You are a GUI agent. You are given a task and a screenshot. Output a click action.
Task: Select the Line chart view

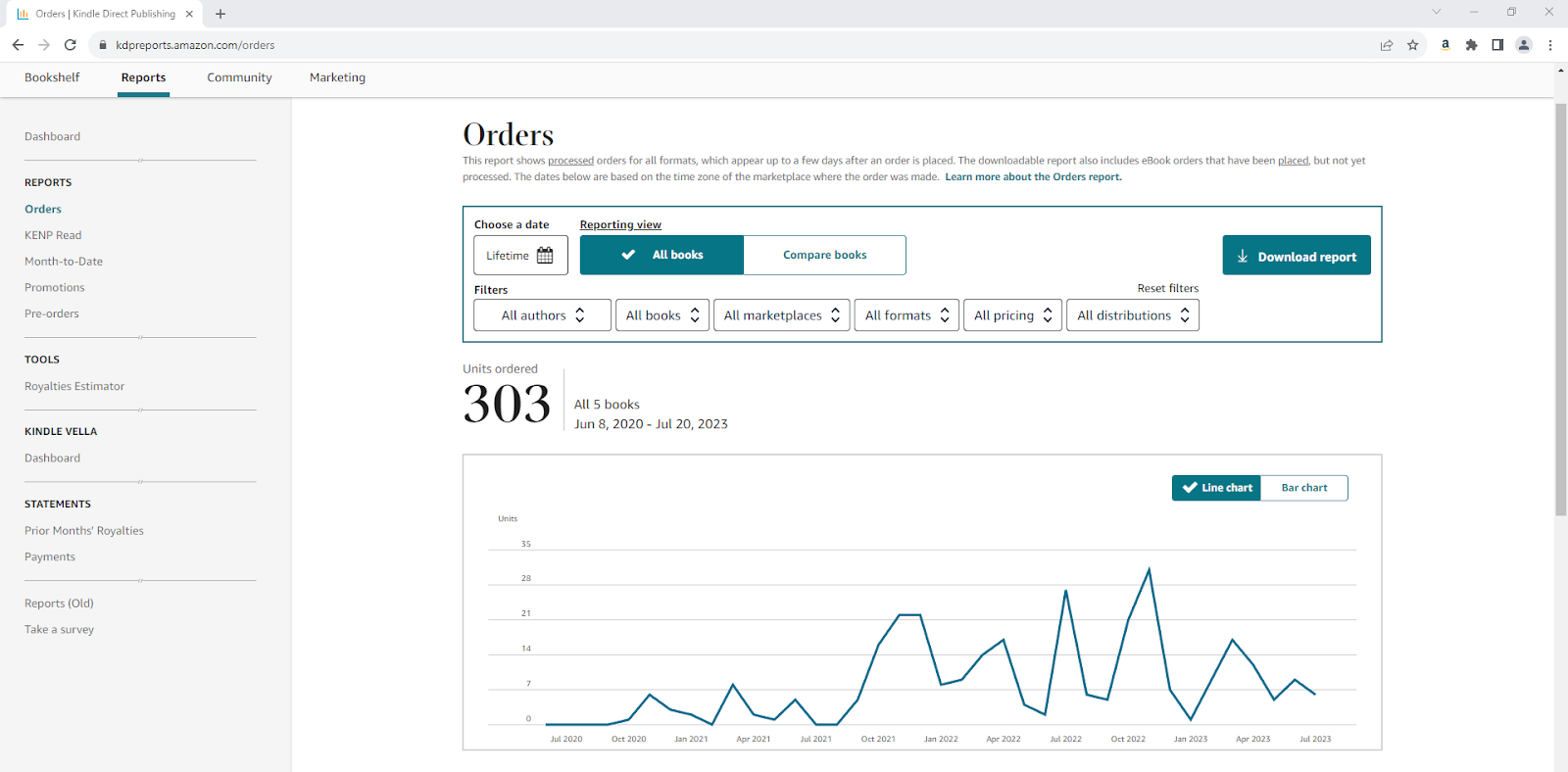click(x=1216, y=488)
